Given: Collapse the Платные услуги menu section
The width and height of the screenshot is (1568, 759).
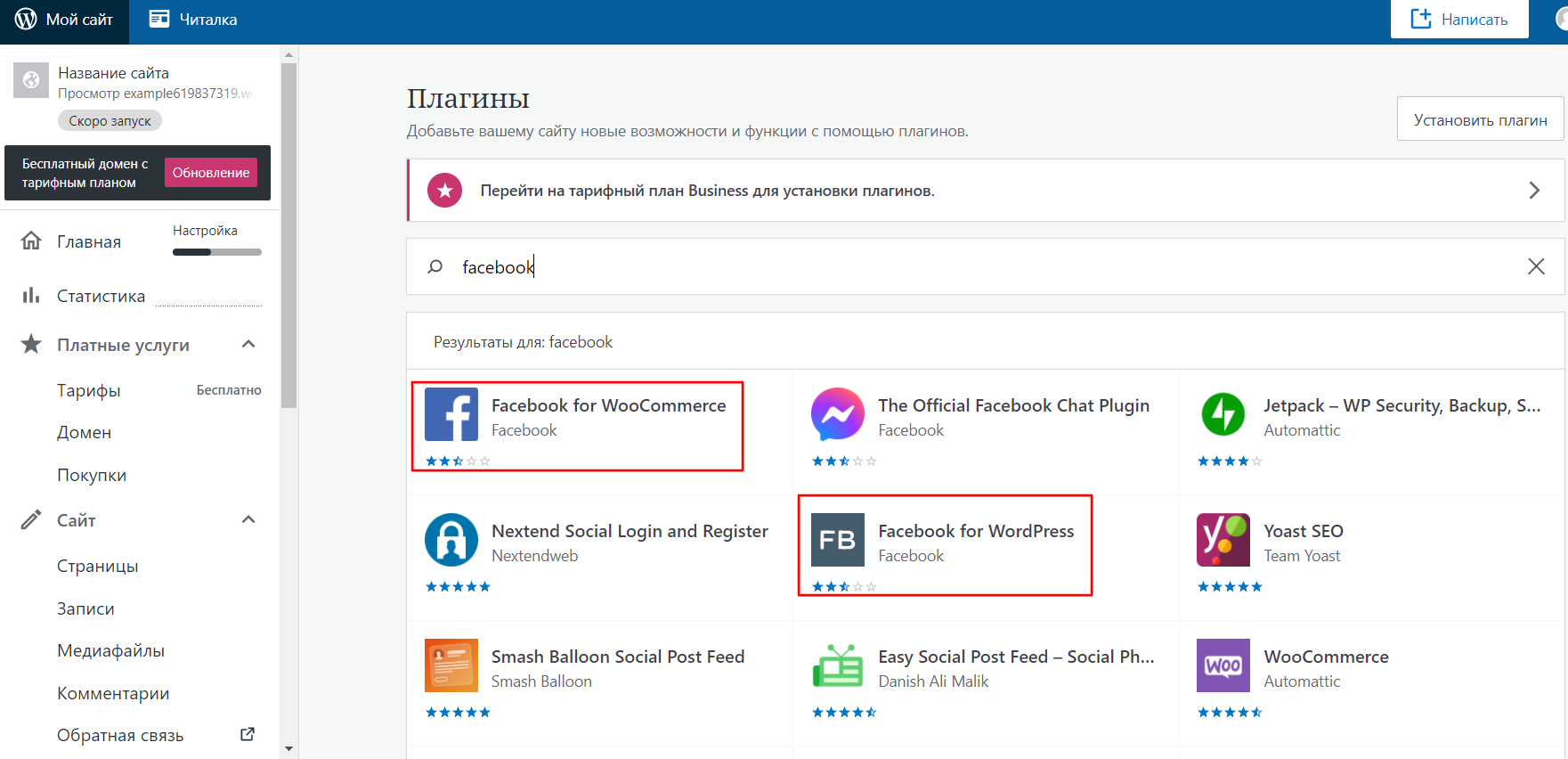Looking at the screenshot, I should point(248,345).
